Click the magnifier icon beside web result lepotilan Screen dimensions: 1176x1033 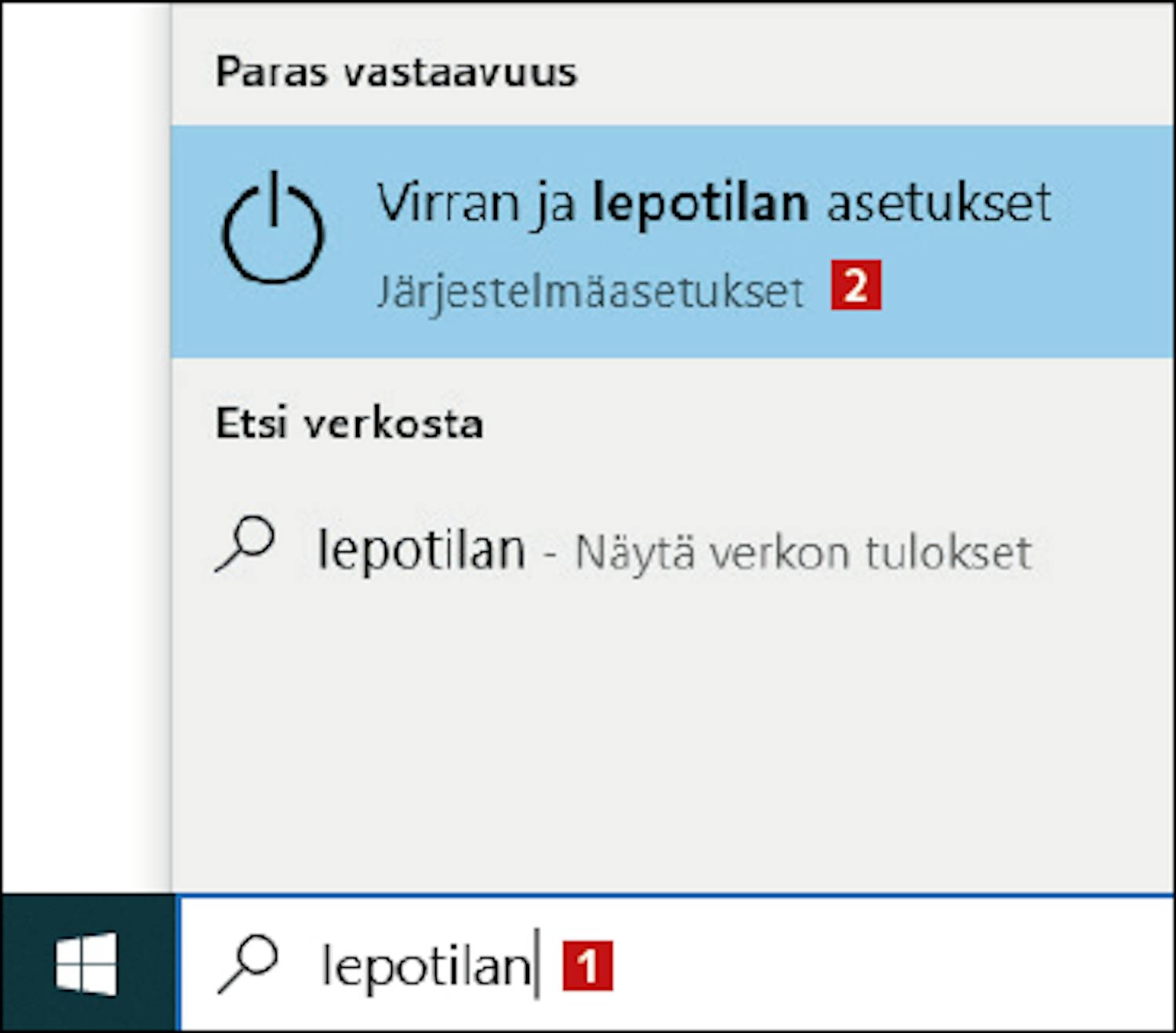click(x=245, y=544)
